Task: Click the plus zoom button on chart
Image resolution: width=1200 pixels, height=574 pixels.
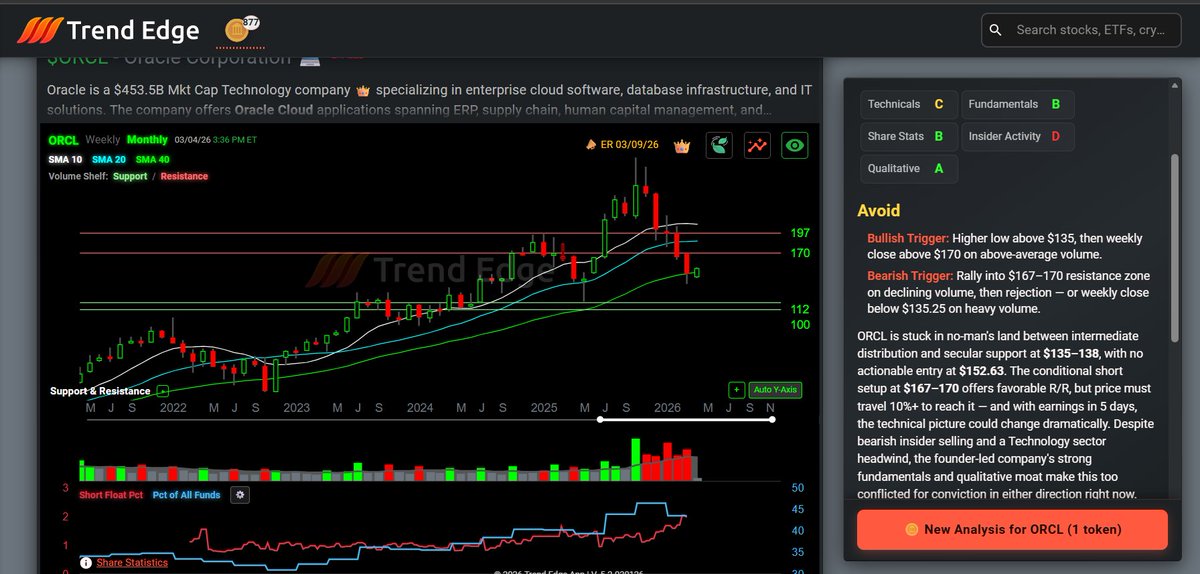Action: coord(736,390)
